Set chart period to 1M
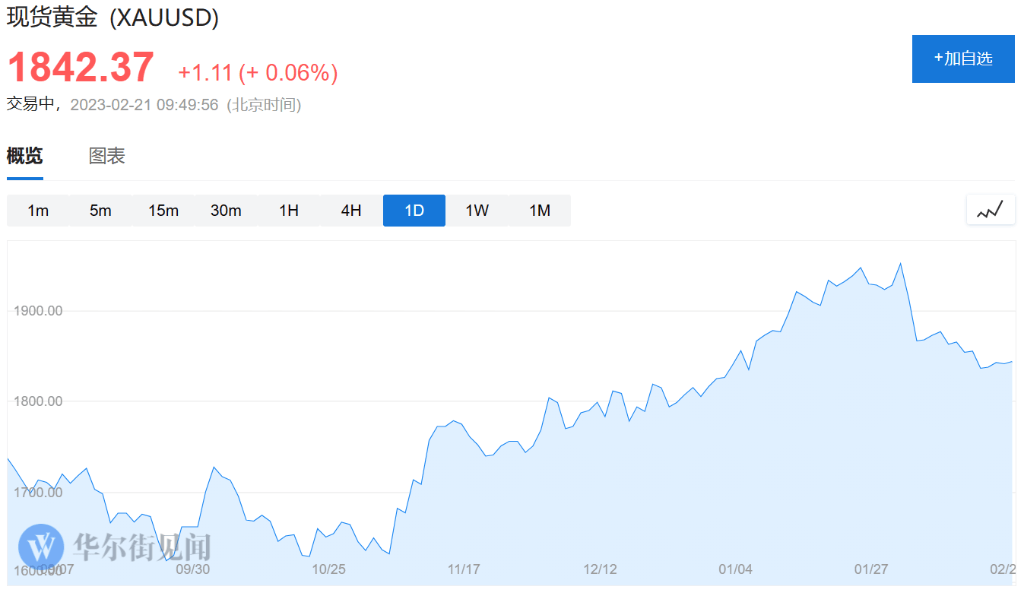The width and height of the screenshot is (1024, 597). 540,210
